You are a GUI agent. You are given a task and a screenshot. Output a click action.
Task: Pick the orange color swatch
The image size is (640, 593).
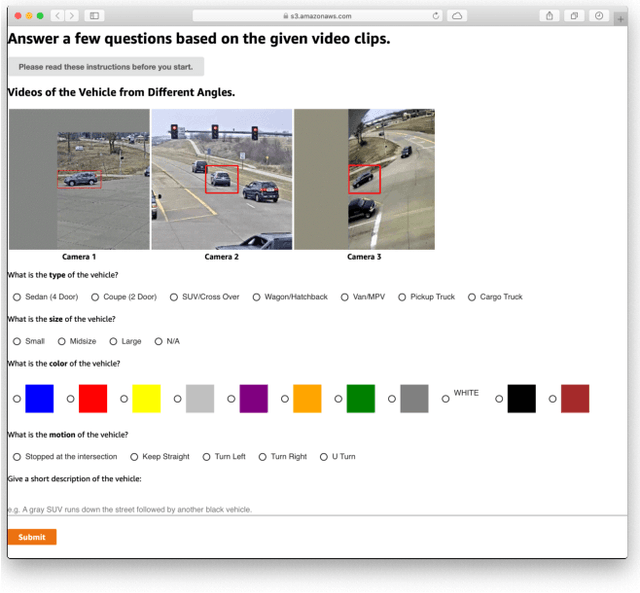pyautogui.click(x=307, y=398)
